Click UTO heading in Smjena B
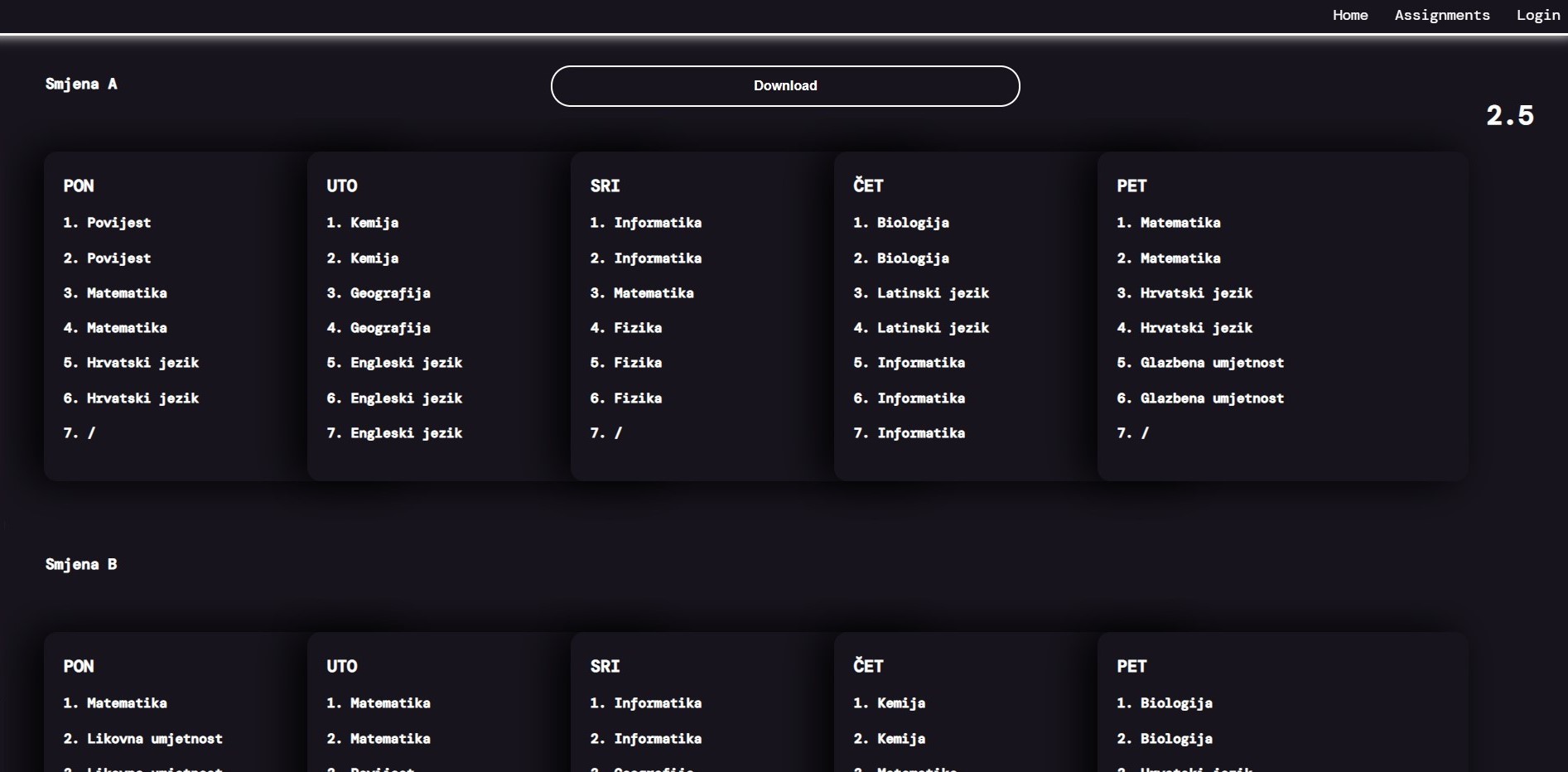Screen dimensions: 1568x772 [342, 666]
